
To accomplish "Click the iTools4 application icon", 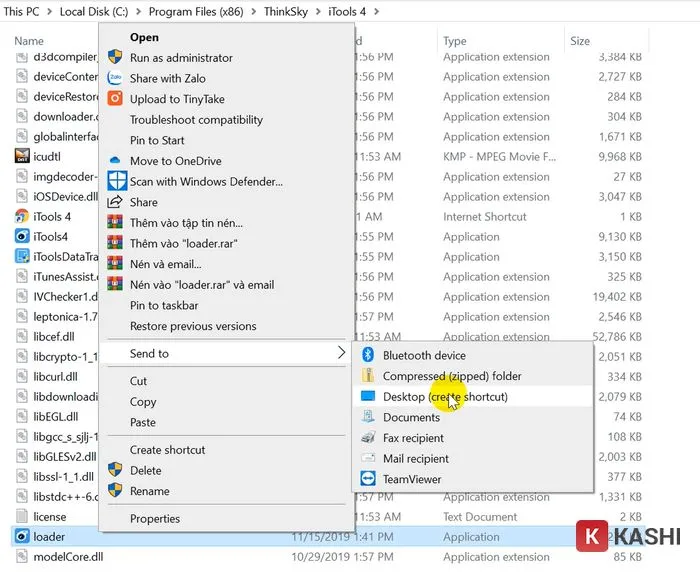I will 22,236.
